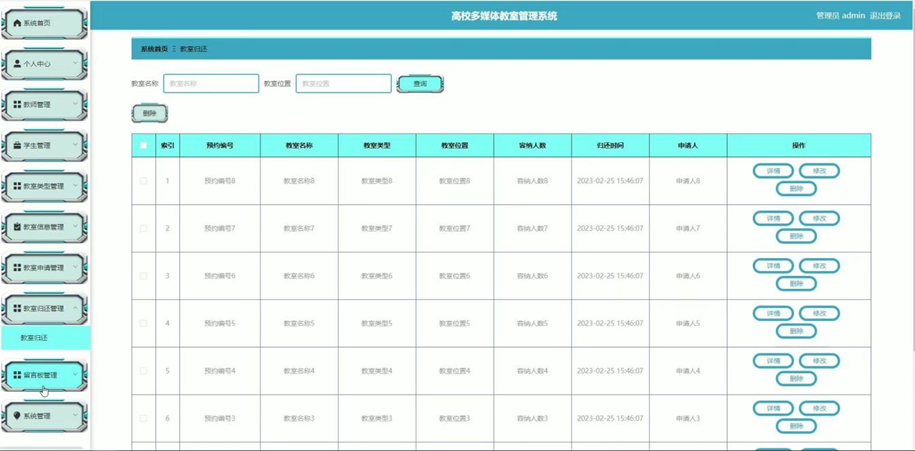Screen dimensions: 915x451
Task: Click the batch 删除 button above the table
Action: 149,114
